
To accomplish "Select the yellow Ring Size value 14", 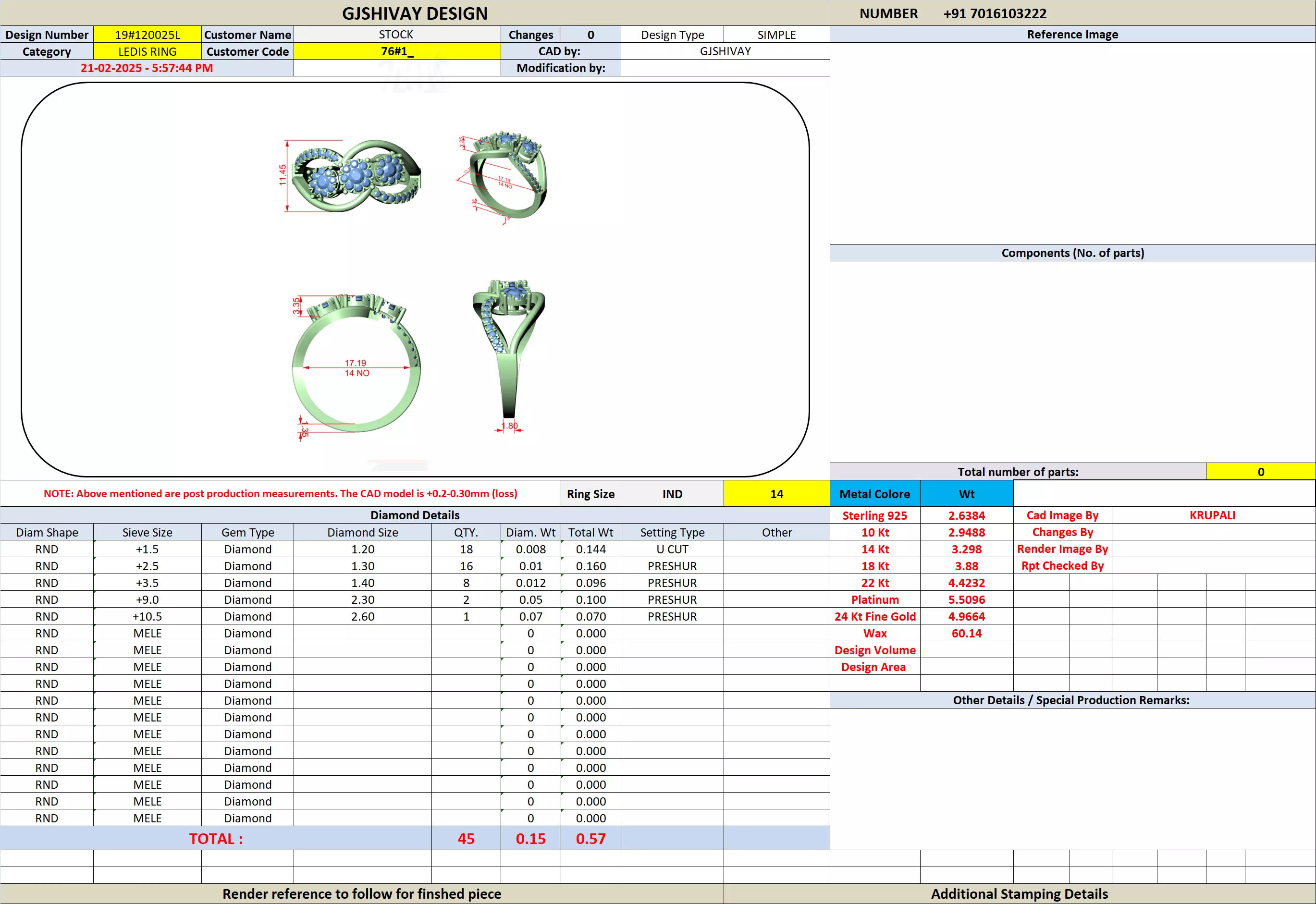I will [776, 494].
